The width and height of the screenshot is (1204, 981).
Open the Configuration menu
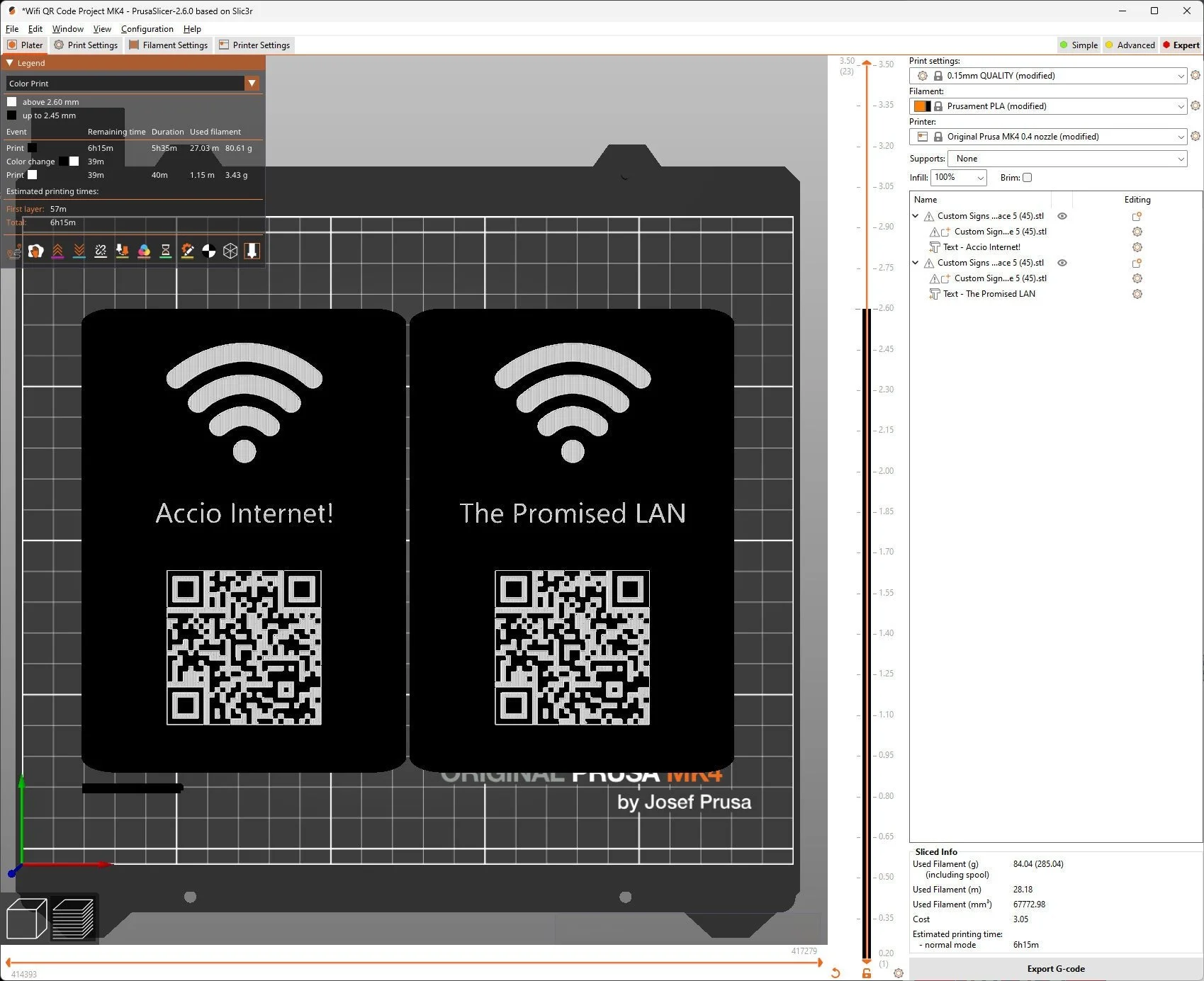147,29
